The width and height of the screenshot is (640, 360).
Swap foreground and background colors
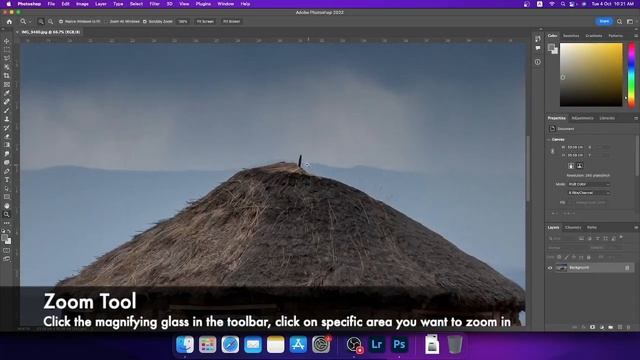[x=9, y=231]
